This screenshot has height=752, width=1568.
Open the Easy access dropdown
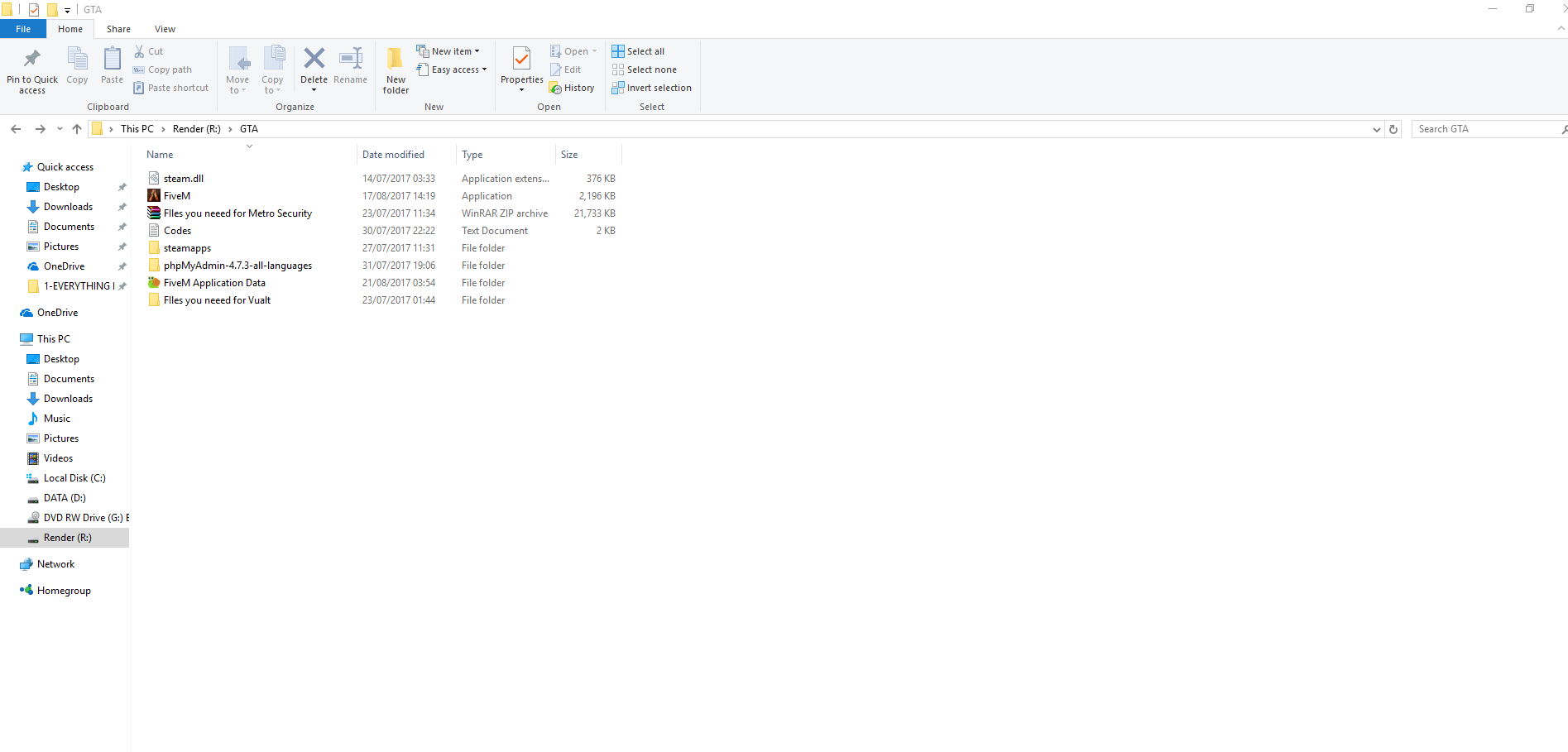click(x=452, y=69)
